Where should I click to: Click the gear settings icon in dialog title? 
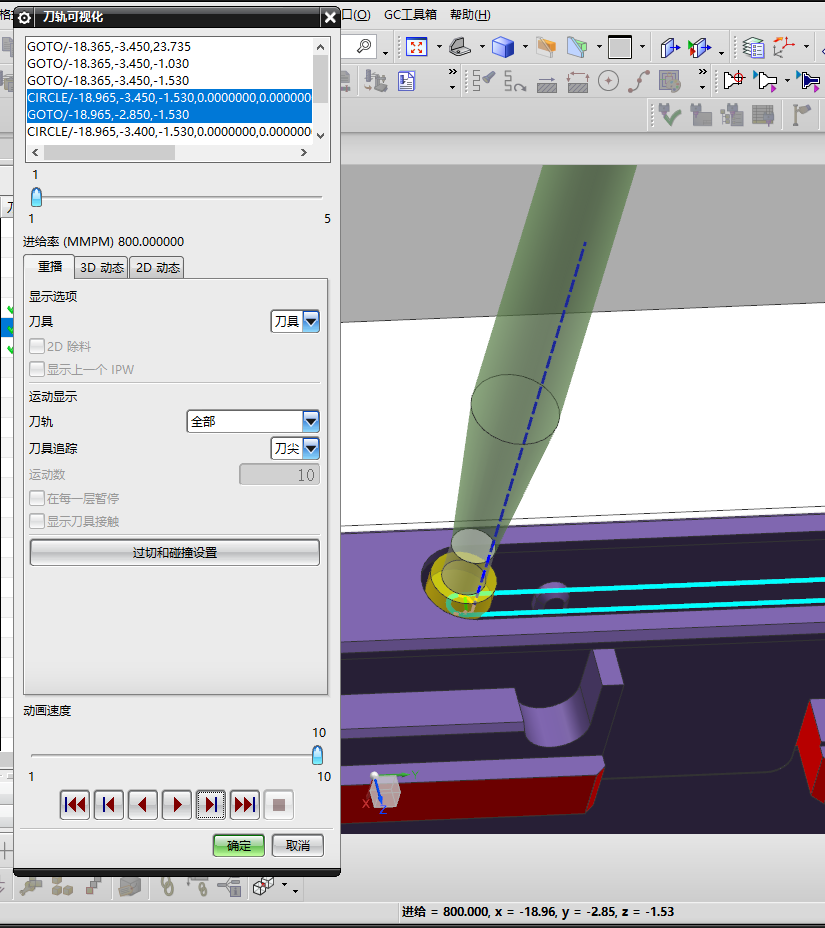tap(24, 18)
